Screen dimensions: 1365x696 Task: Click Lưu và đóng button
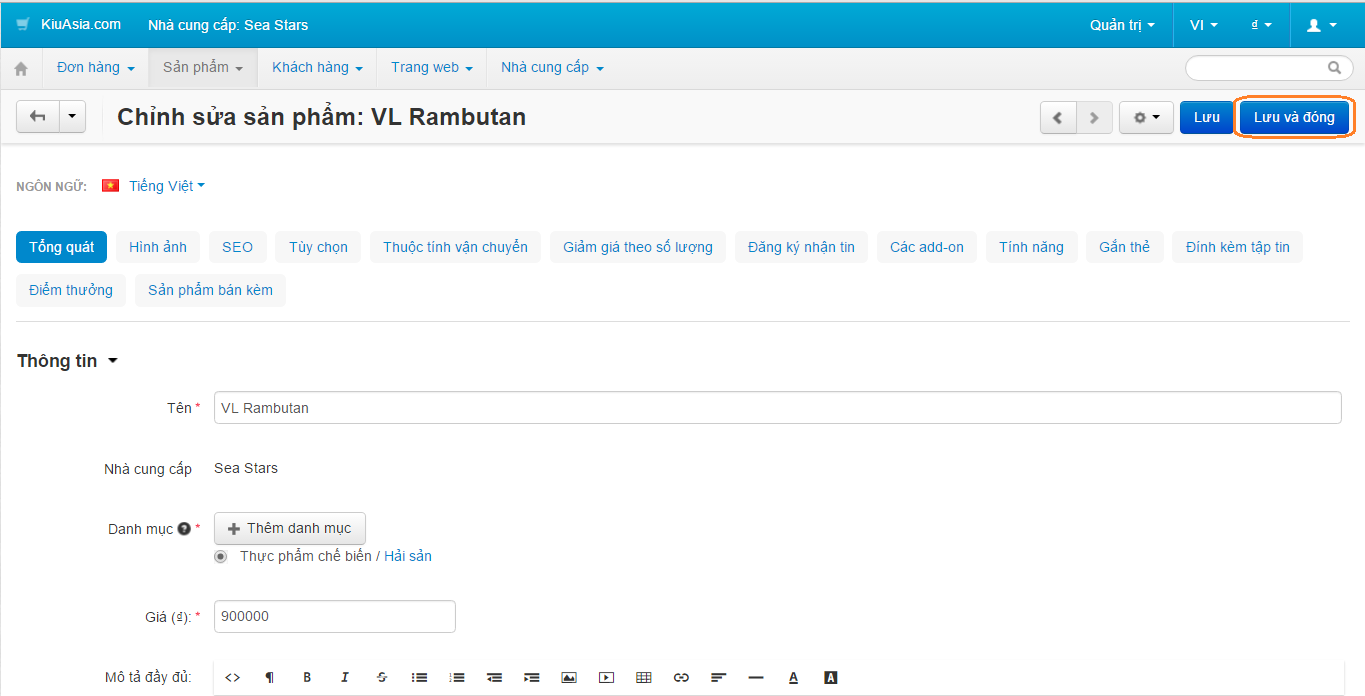point(1294,118)
